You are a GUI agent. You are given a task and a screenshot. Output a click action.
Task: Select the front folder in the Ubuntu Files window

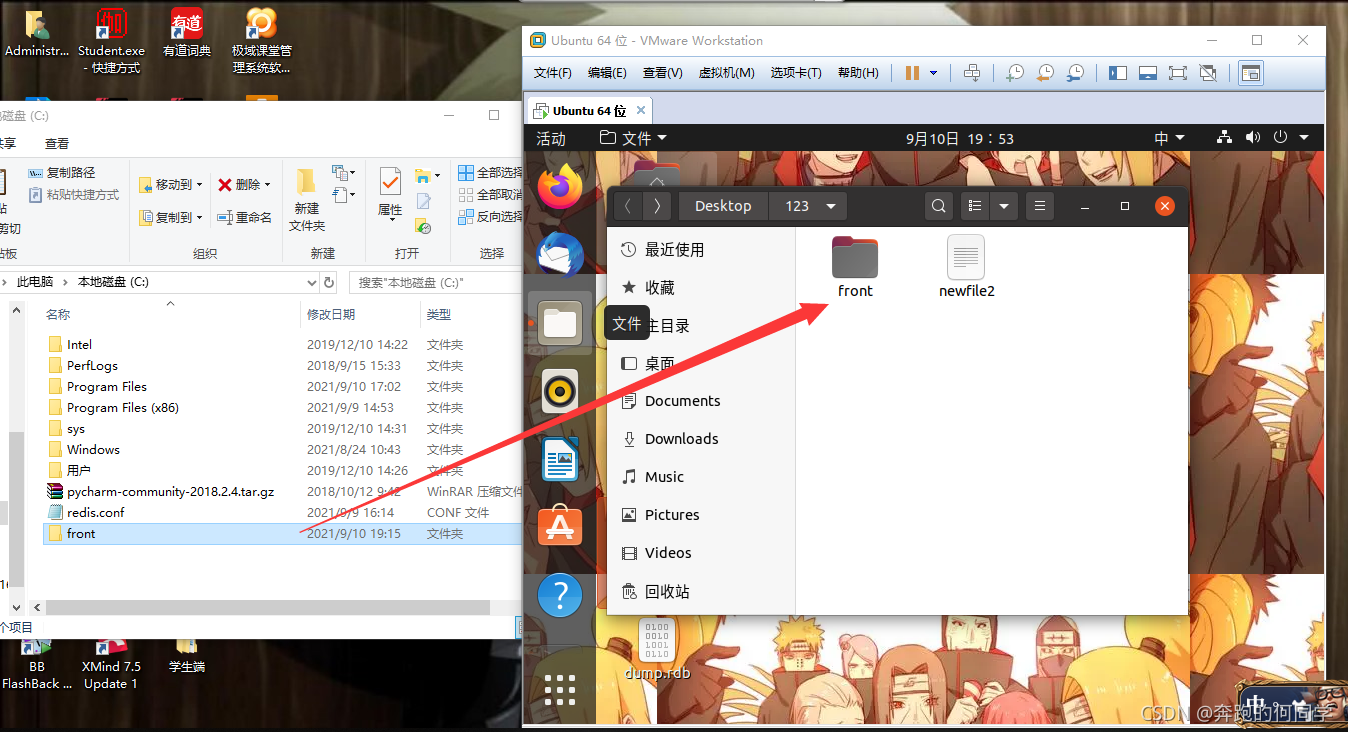855,267
